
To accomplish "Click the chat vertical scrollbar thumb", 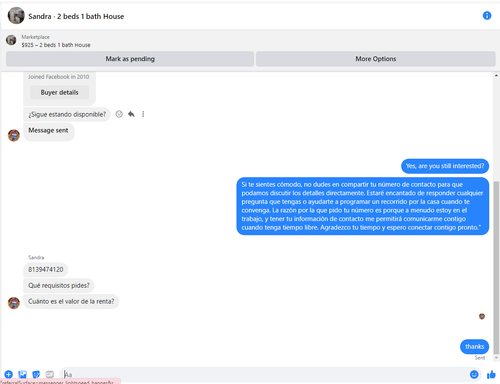I will [x=496, y=267].
